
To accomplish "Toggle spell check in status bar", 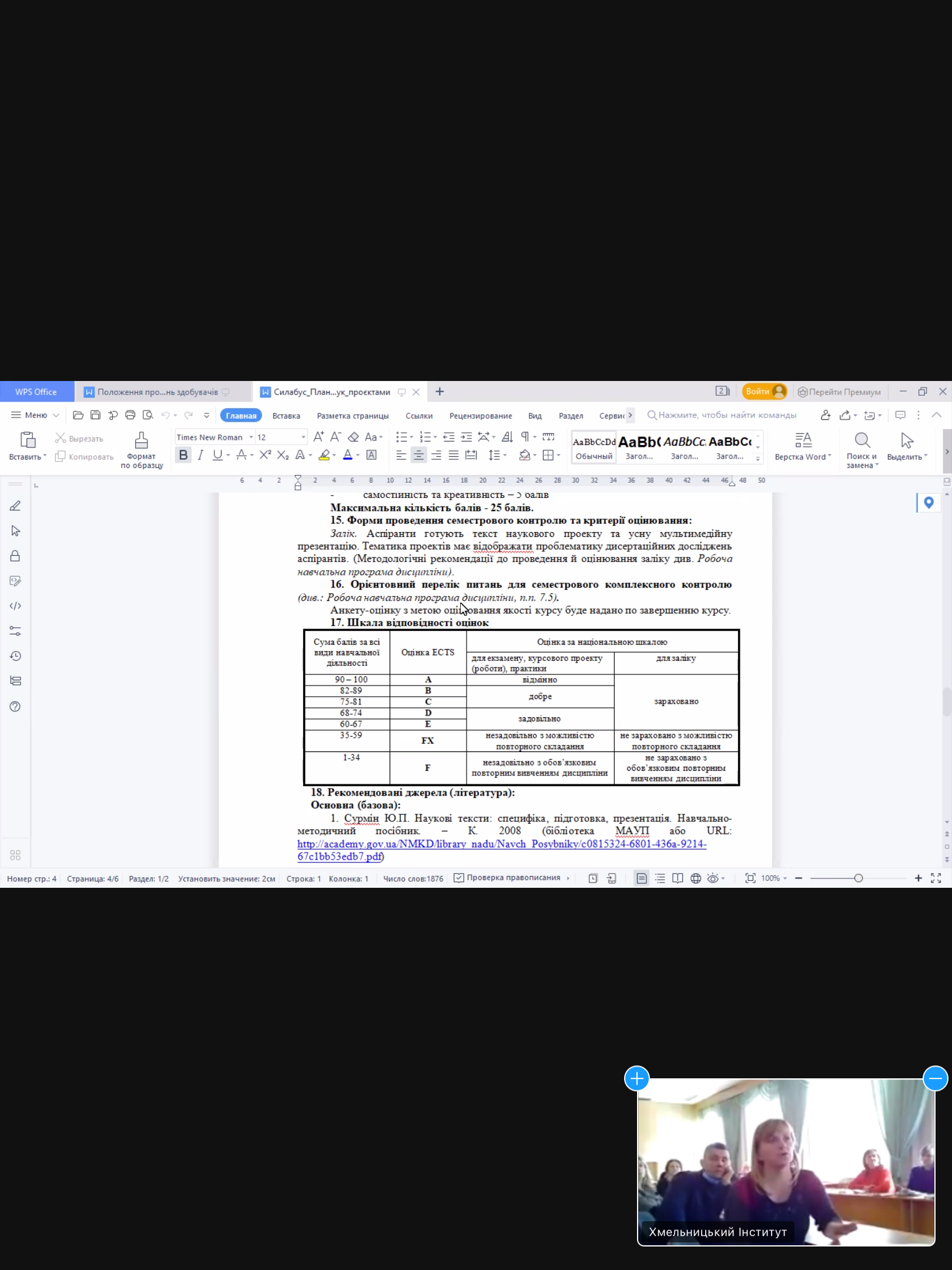I will [x=507, y=878].
